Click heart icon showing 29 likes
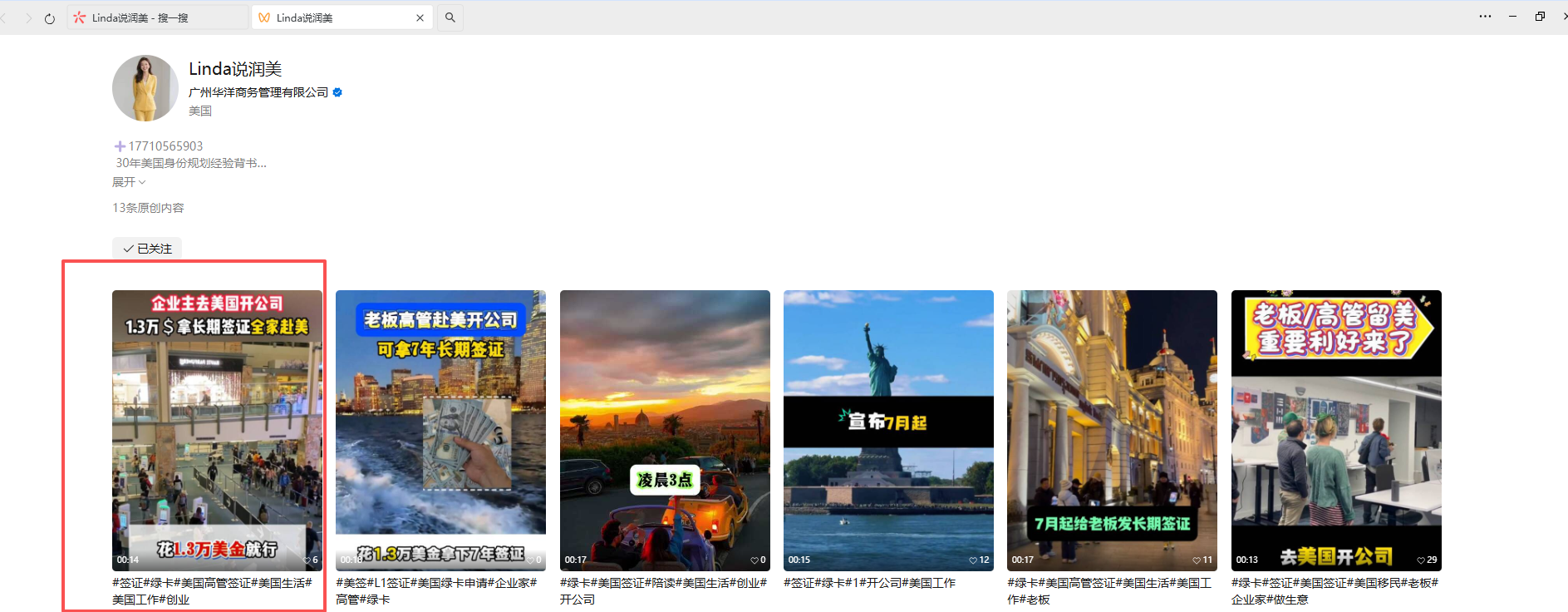The image size is (1568, 612). pos(1421,560)
